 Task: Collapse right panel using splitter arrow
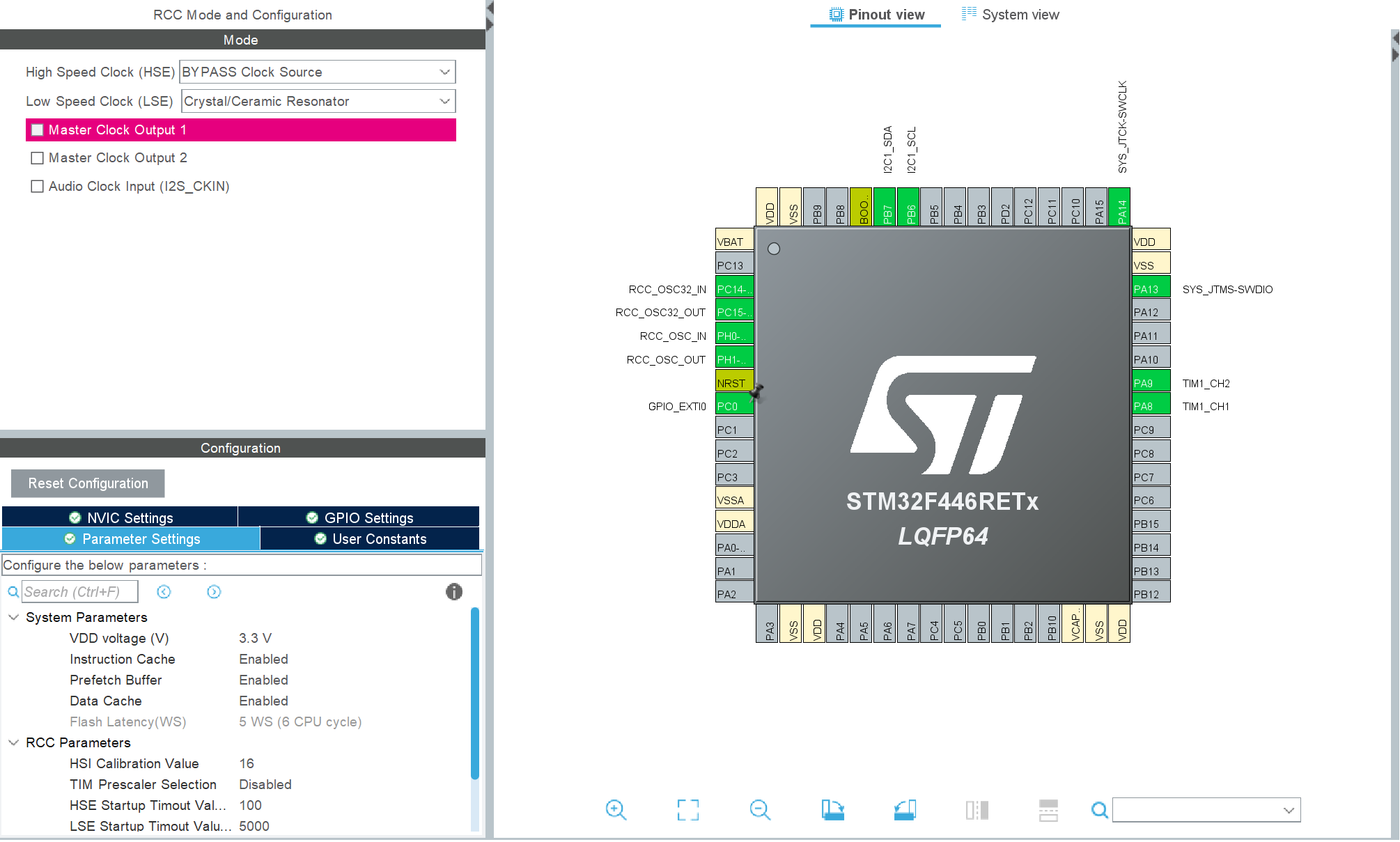[1395, 54]
